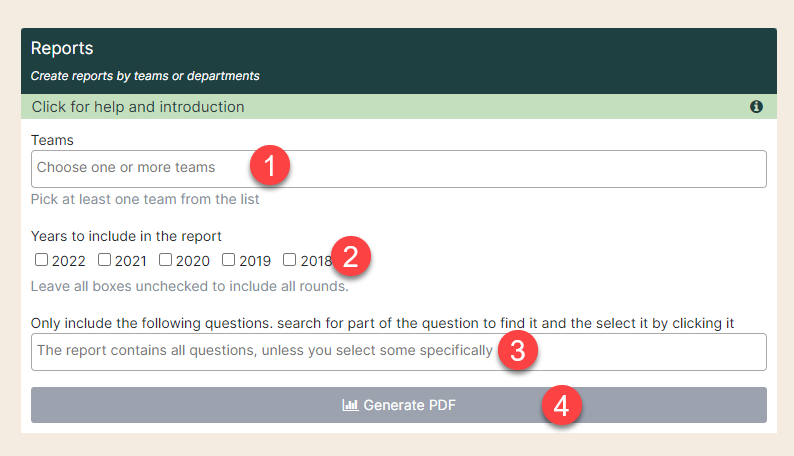The image size is (794, 456).
Task: Generate the PDF report
Action: point(399,405)
